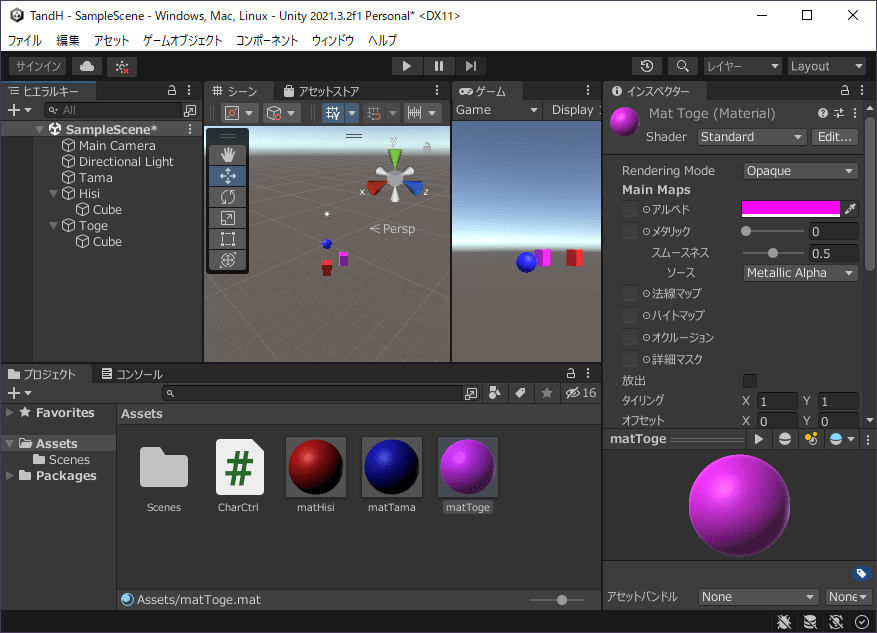Collapse the Hisi object in Hierarchy

click(54, 193)
